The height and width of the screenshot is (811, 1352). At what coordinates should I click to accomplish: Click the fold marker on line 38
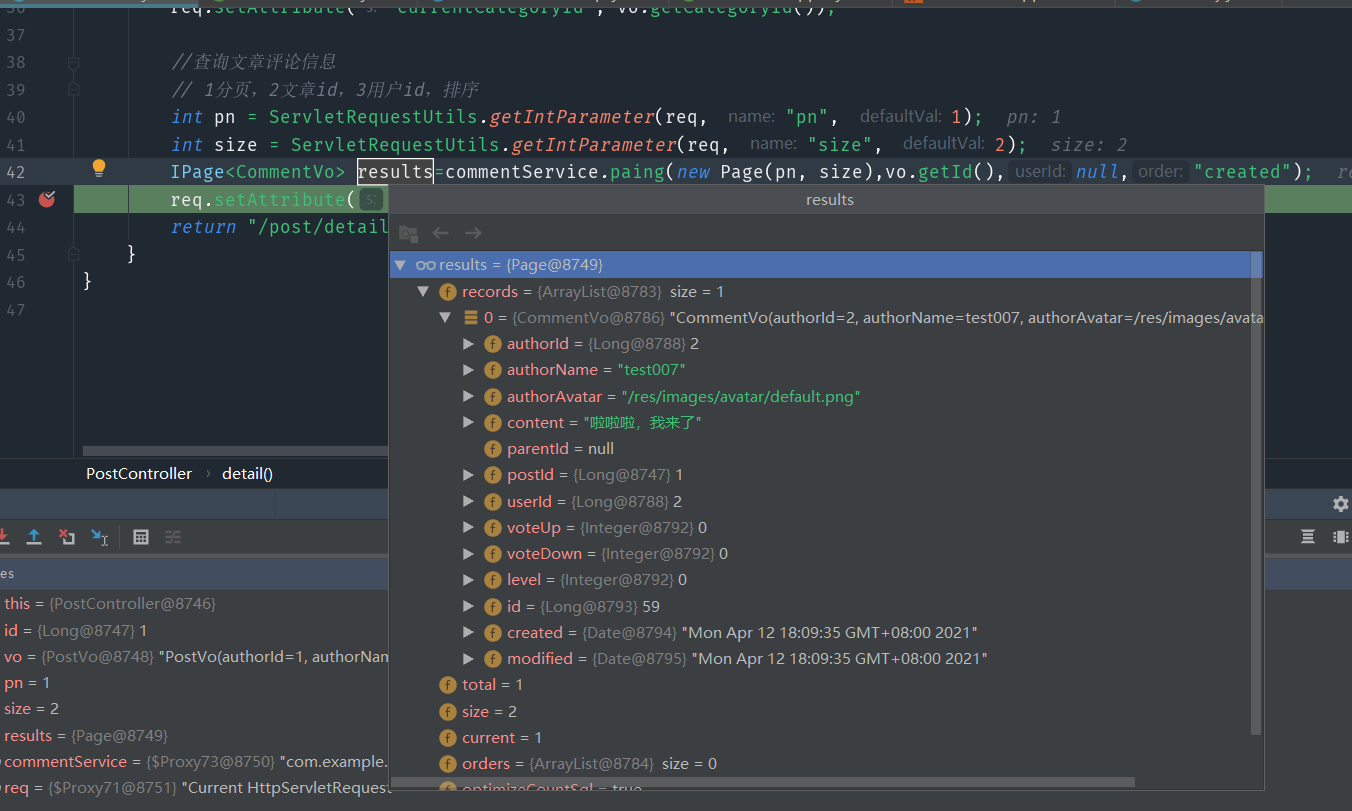click(x=73, y=63)
